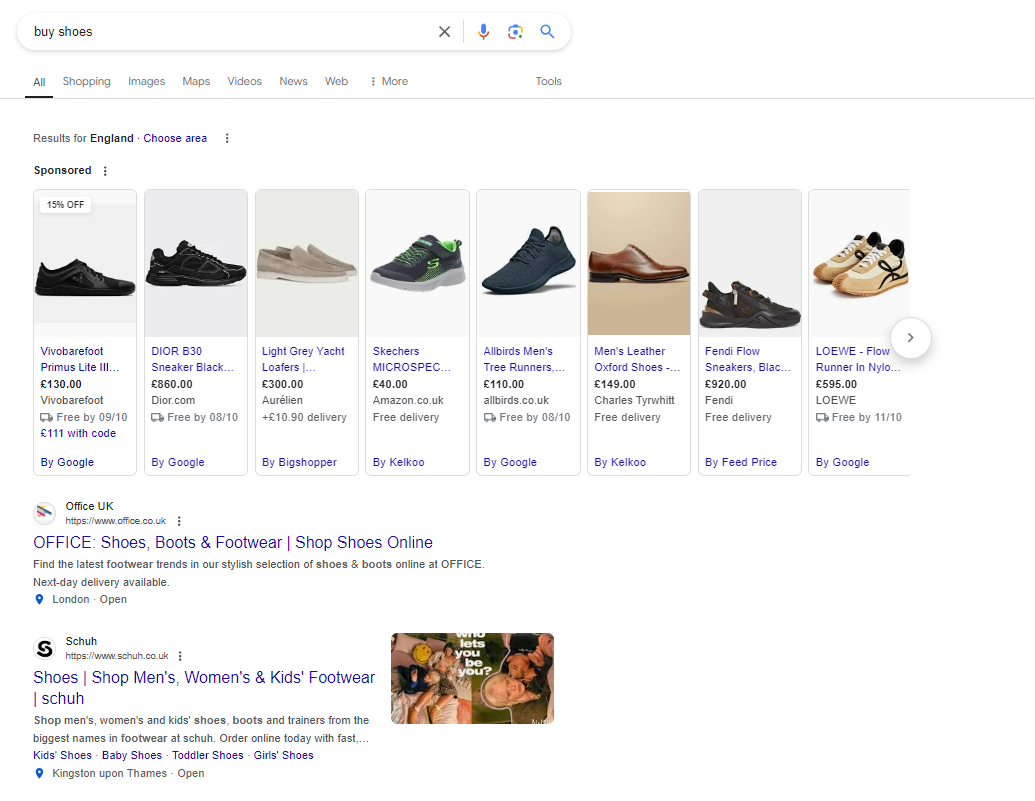Viewport: 1035px width, 801px height.
Task: Click the Baby Shoes sitelink
Action: [x=131, y=755]
